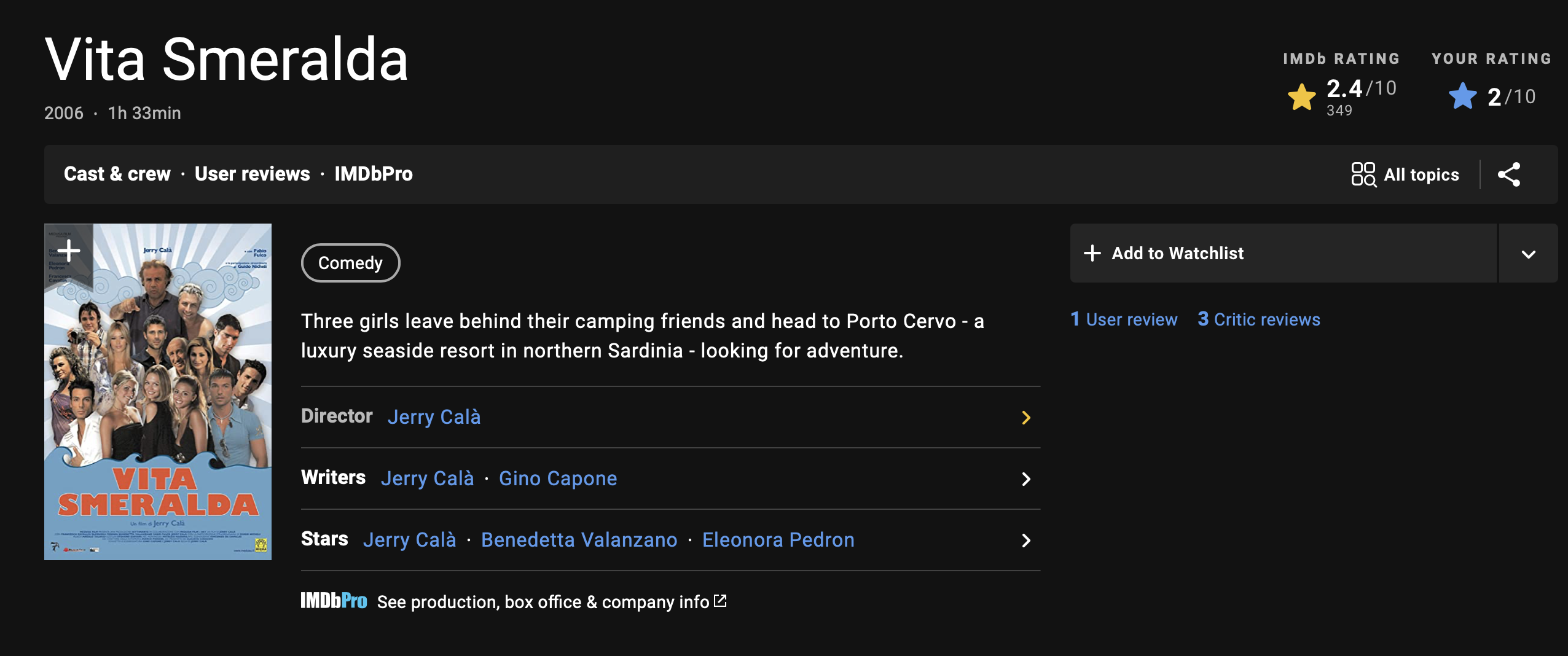1568x656 pixels.
Task: Click the blue Your Rating star
Action: [x=1462, y=96]
